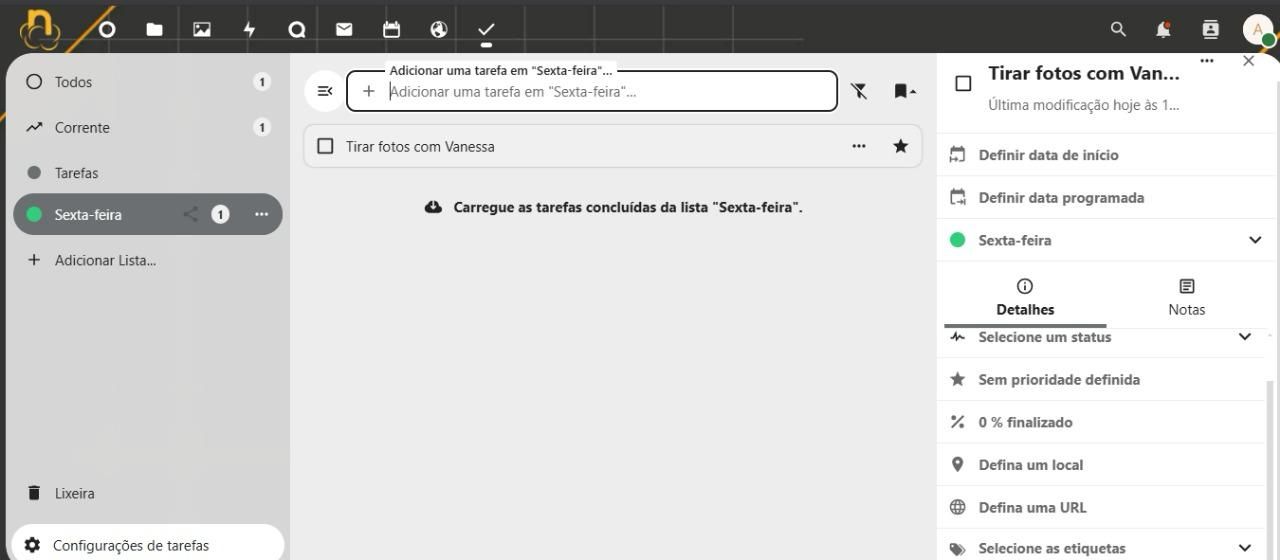Click Definir data de início

point(1107,155)
